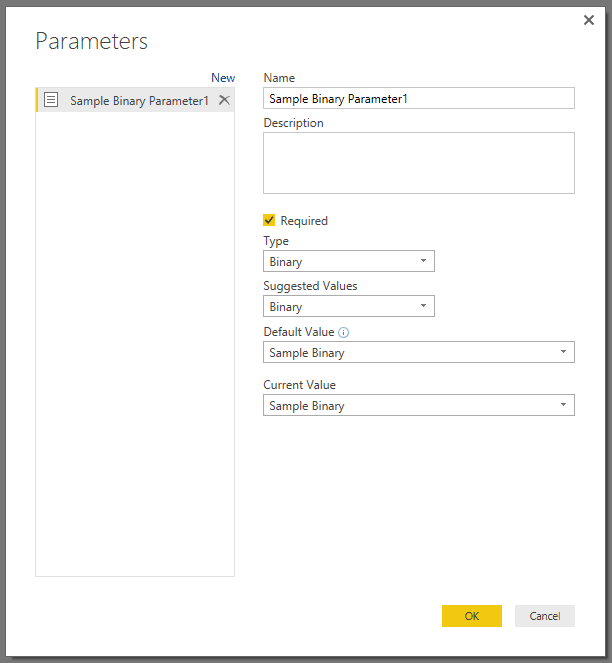Screen dimensions: 612x663
Task: Click into the Description text box
Action: pos(418,162)
